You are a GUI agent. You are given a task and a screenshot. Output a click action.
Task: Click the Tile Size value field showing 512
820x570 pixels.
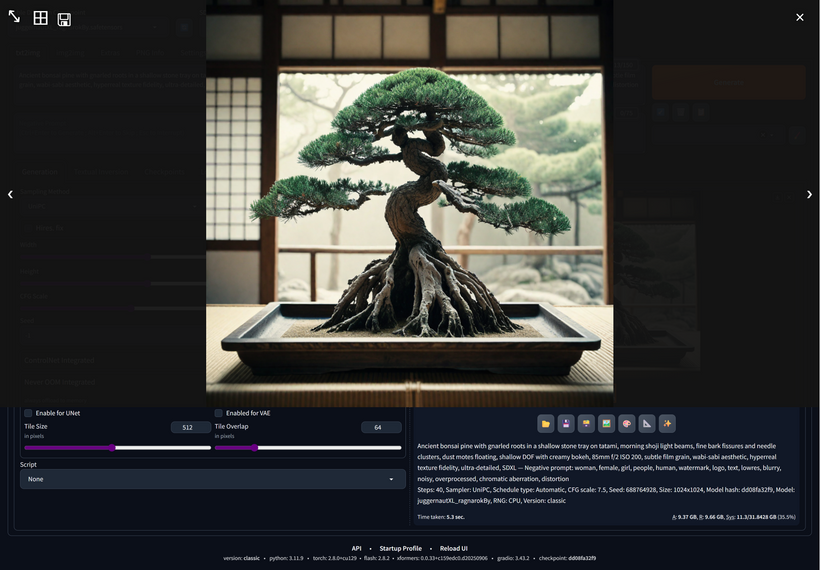189,427
